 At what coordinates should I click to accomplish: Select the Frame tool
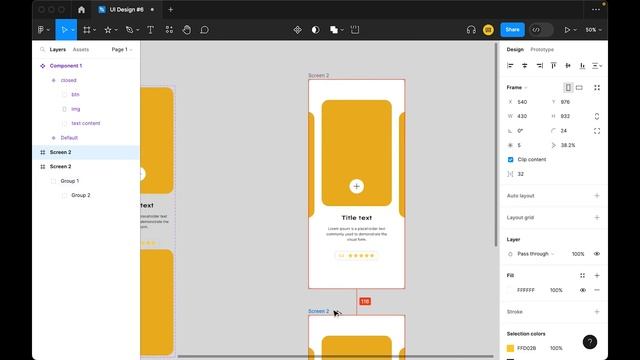click(x=87, y=30)
